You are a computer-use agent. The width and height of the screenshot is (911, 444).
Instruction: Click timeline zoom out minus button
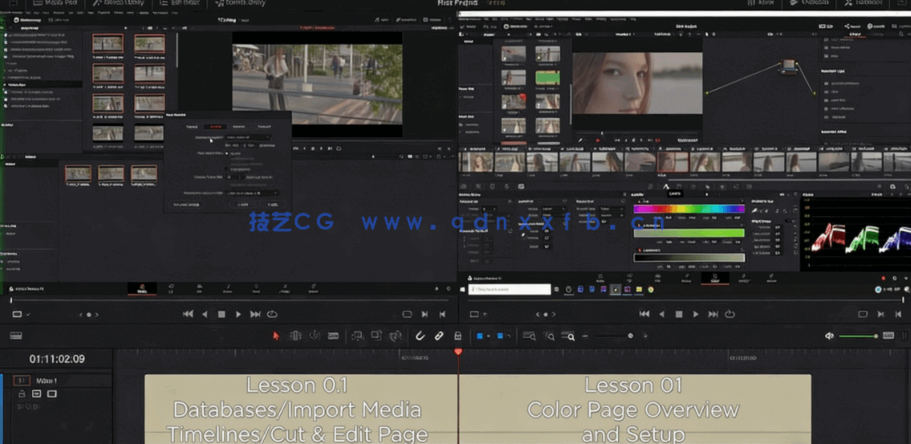(586, 336)
